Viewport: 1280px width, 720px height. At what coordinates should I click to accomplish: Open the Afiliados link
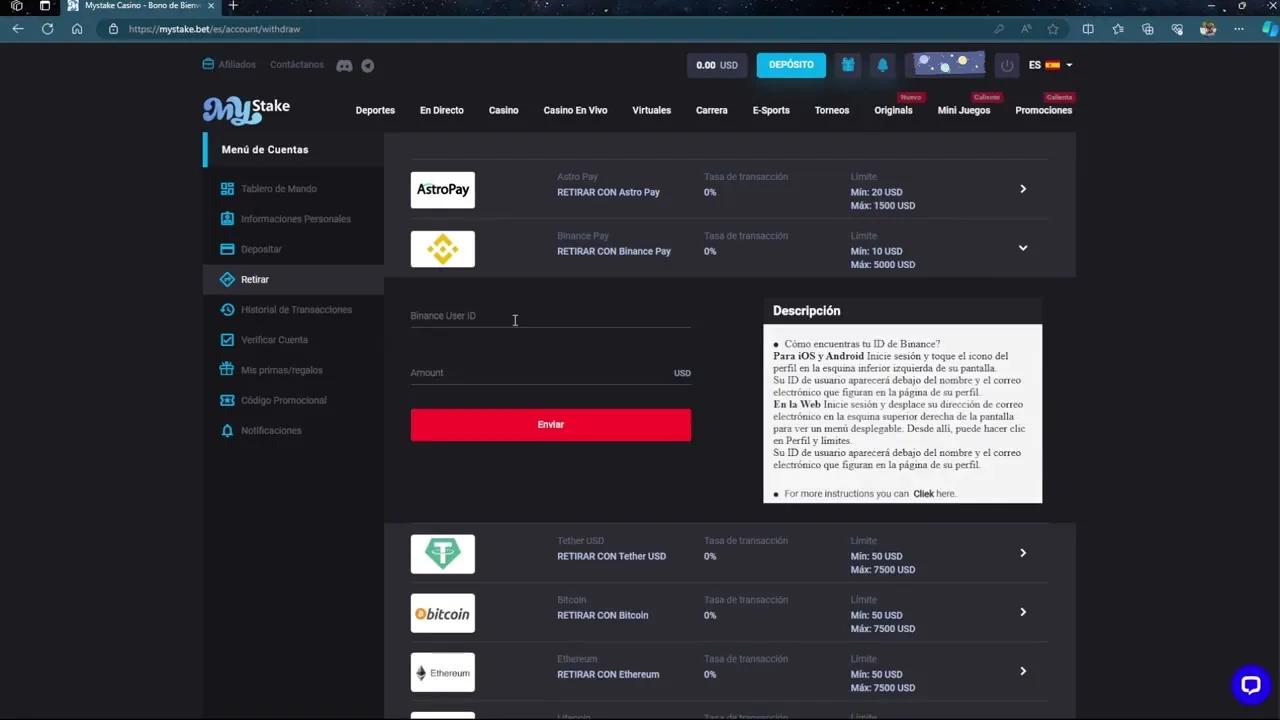pos(229,65)
